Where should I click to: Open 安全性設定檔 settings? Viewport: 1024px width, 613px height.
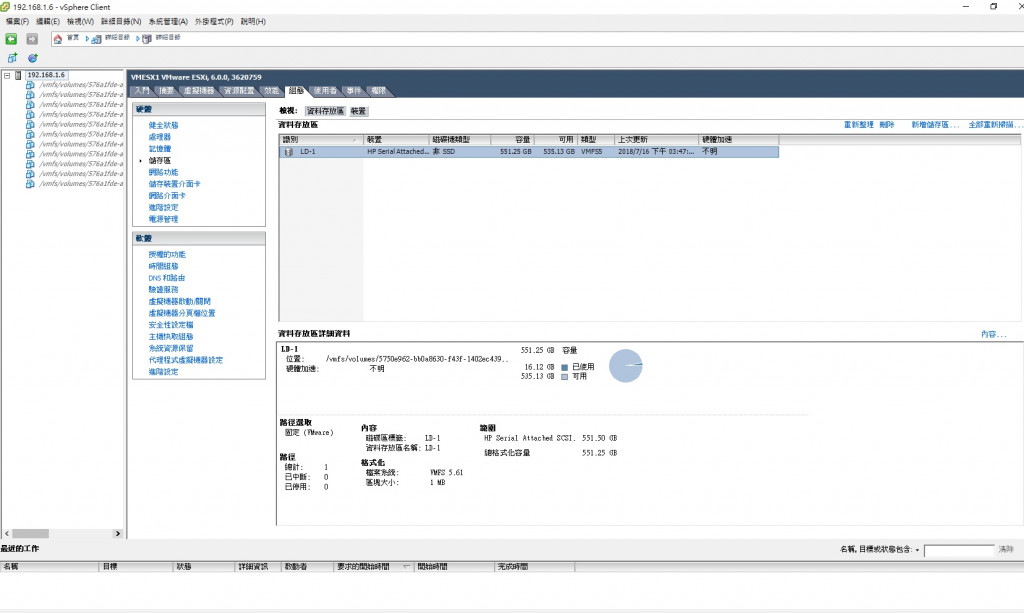tap(171, 325)
